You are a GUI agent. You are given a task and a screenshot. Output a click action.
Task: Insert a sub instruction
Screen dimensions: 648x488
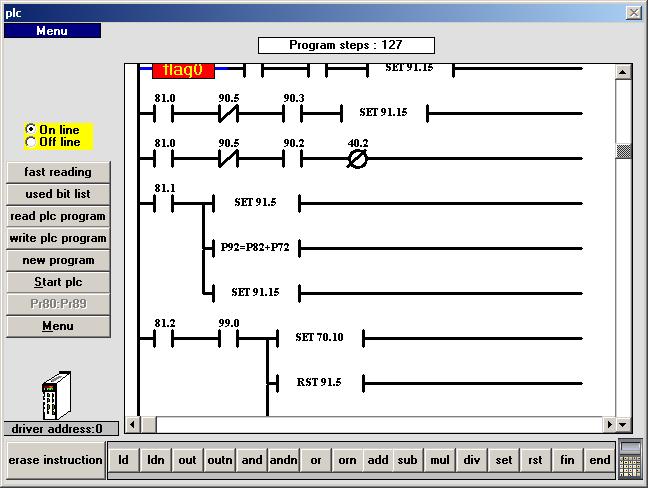(407, 460)
